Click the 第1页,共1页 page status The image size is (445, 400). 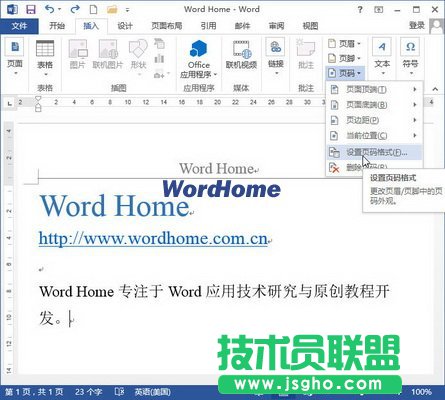pyautogui.click(x=34, y=392)
